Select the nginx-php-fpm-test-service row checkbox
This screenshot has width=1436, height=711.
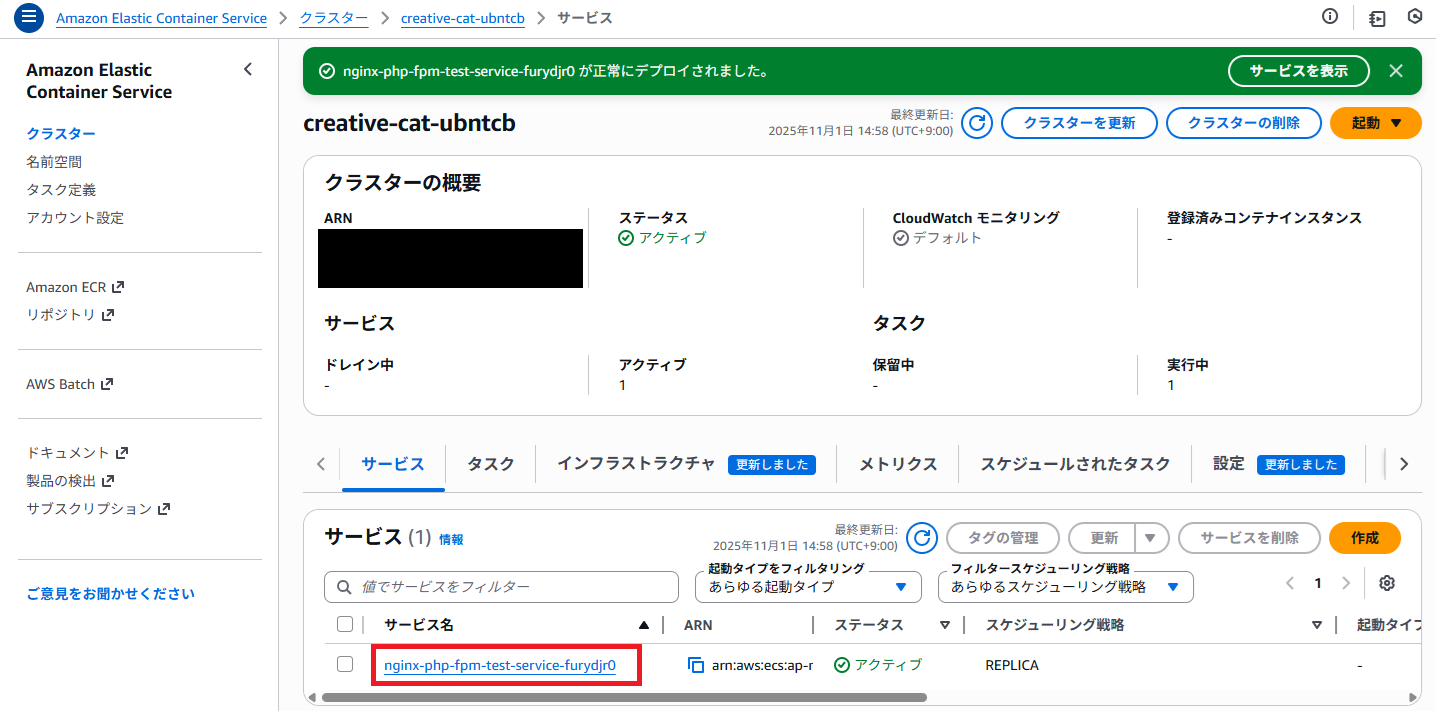345,665
